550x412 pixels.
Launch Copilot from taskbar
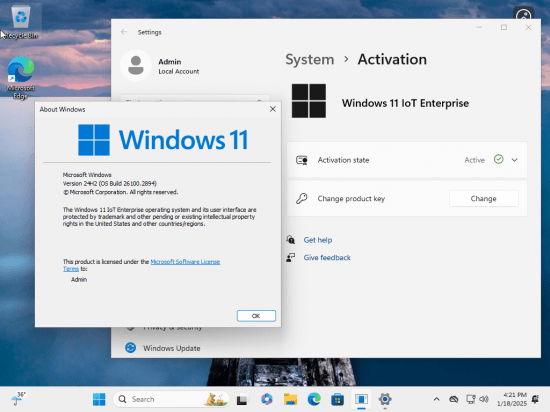[267, 399]
